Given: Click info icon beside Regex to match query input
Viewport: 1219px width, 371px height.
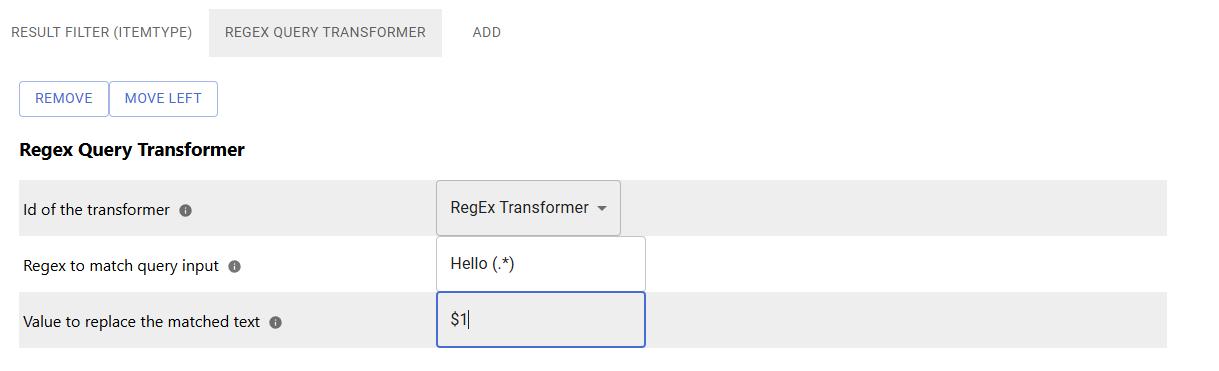Looking at the screenshot, I should [235, 267].
